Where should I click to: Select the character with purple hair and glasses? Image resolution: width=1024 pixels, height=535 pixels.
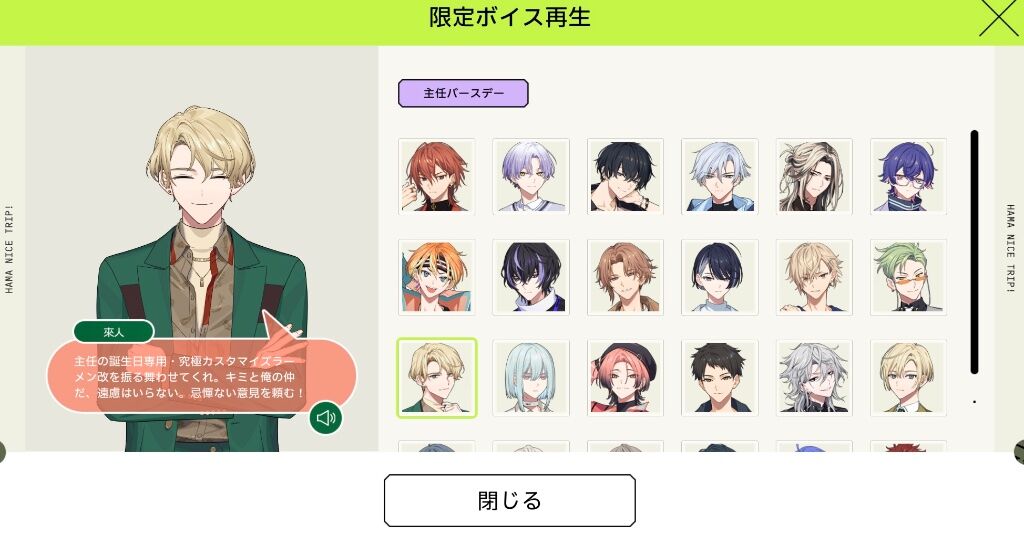908,176
